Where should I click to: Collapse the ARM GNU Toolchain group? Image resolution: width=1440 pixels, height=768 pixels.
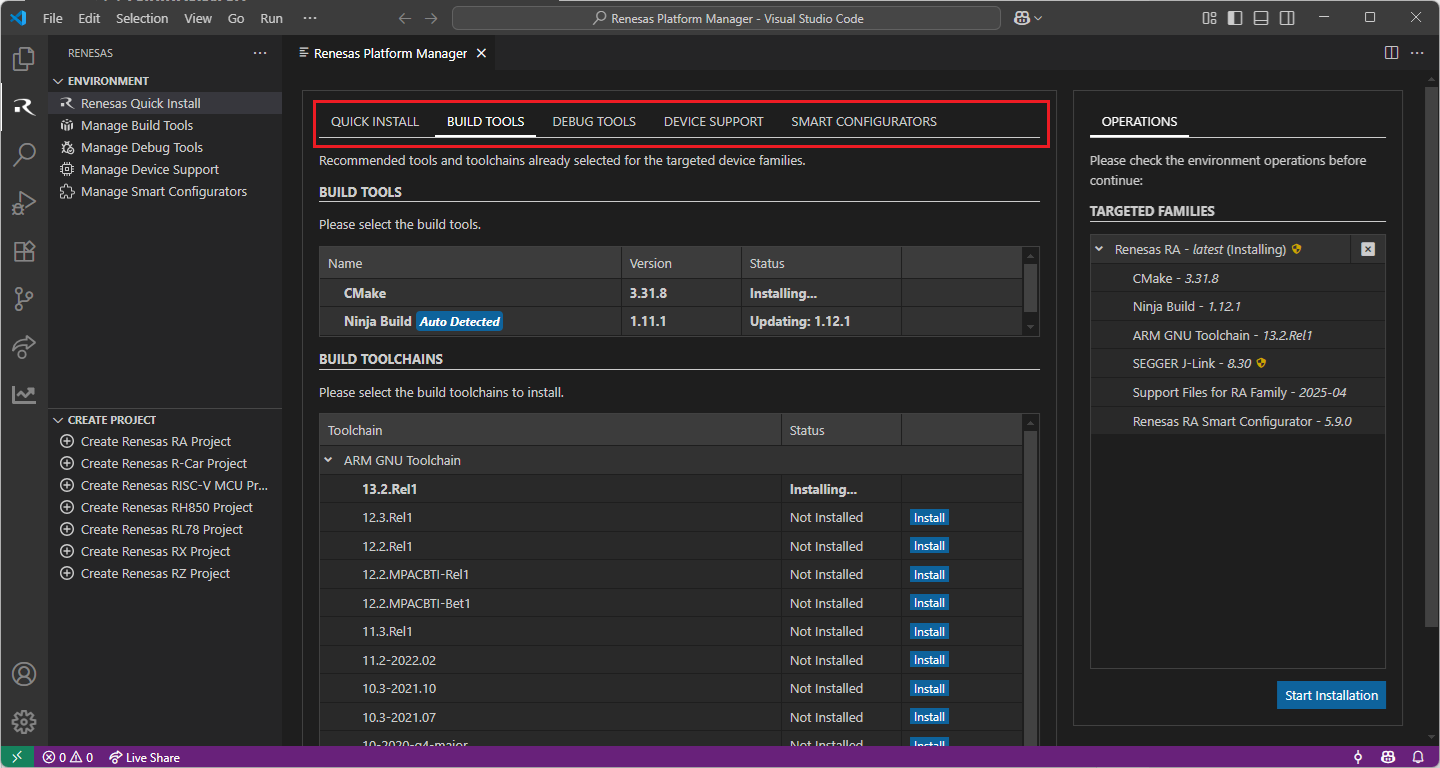pos(328,460)
